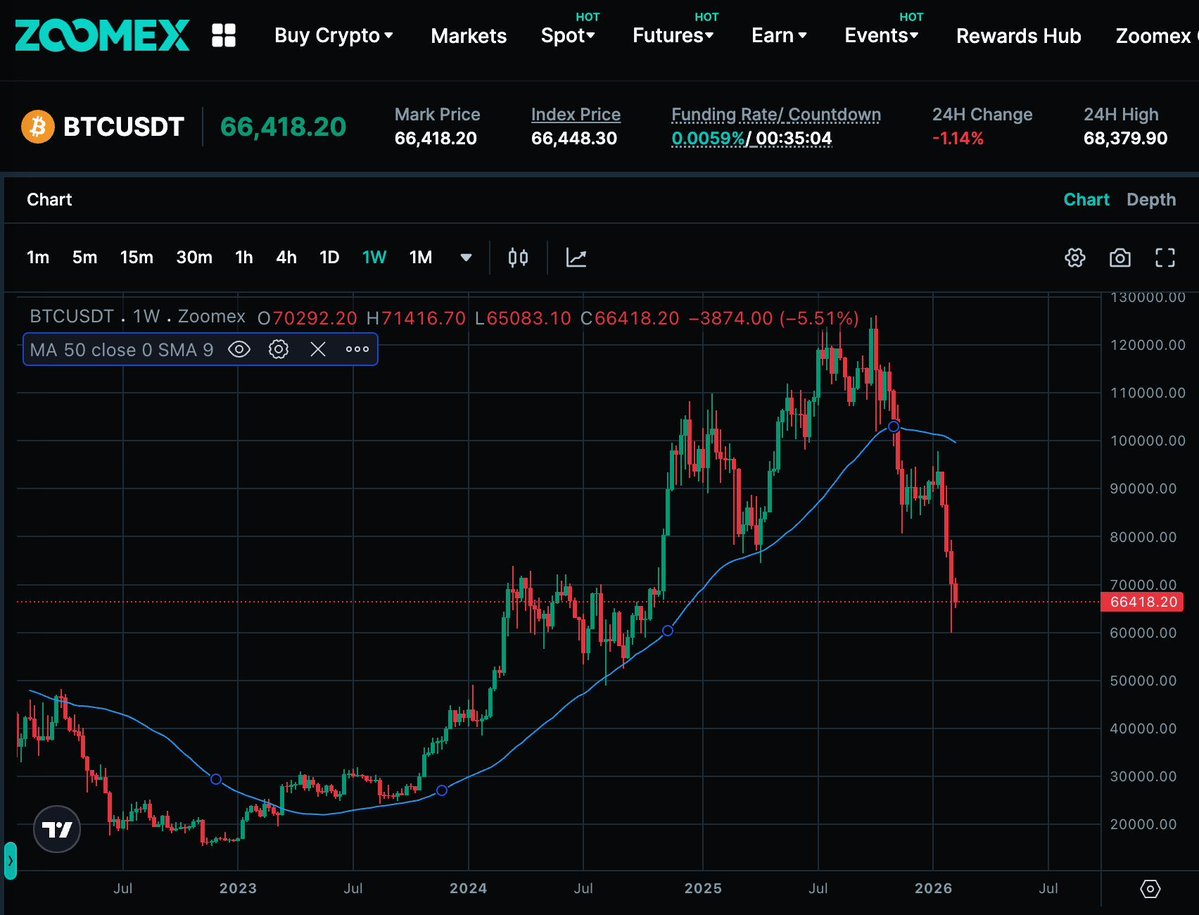
Task: Open the time axis settings icon
Action: [1150, 888]
